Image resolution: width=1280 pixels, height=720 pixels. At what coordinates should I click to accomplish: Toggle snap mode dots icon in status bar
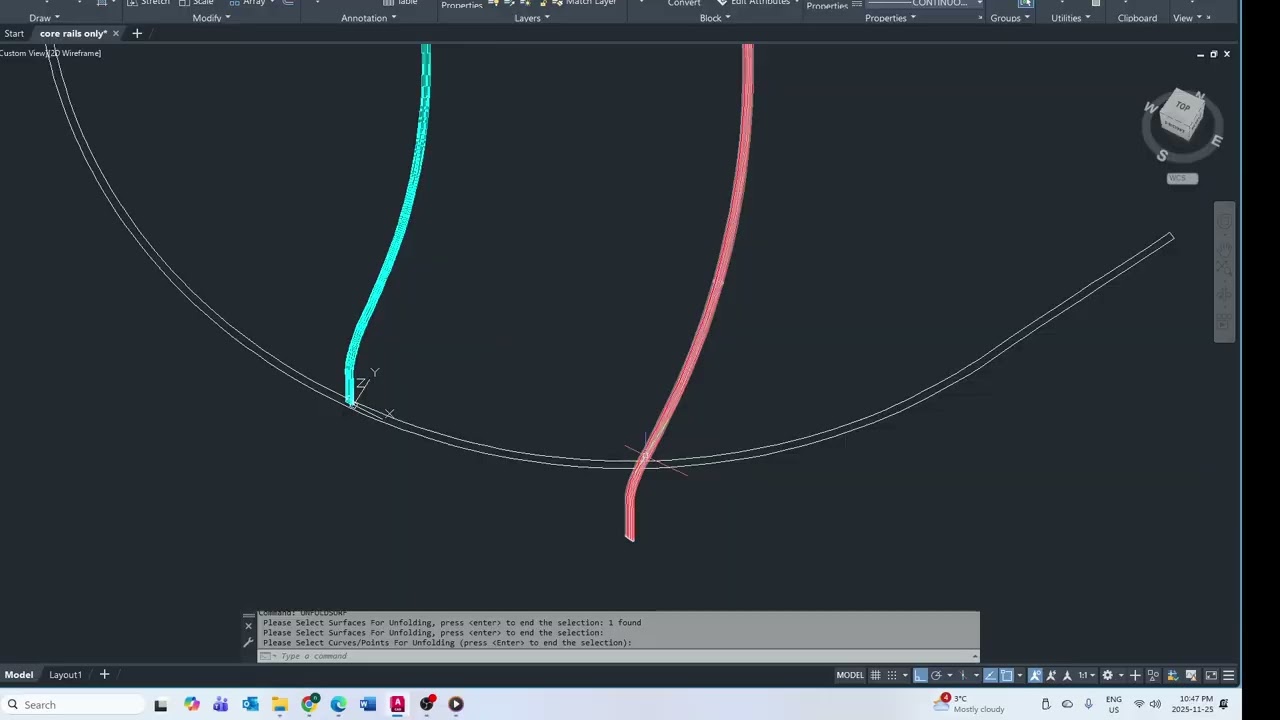tap(892, 675)
